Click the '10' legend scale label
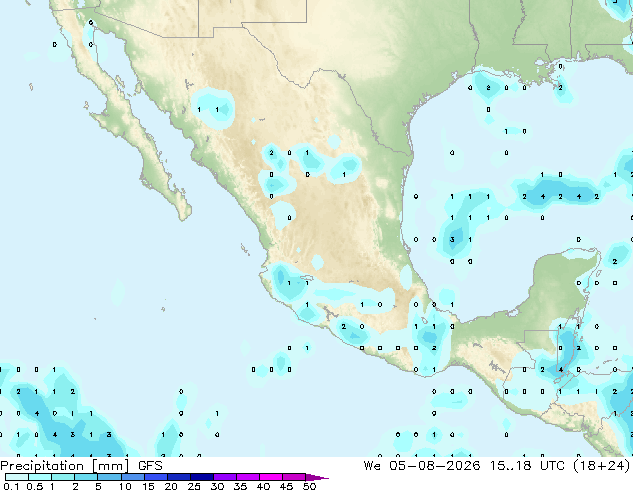Screen dimensions: 634x490 click(x=125, y=486)
